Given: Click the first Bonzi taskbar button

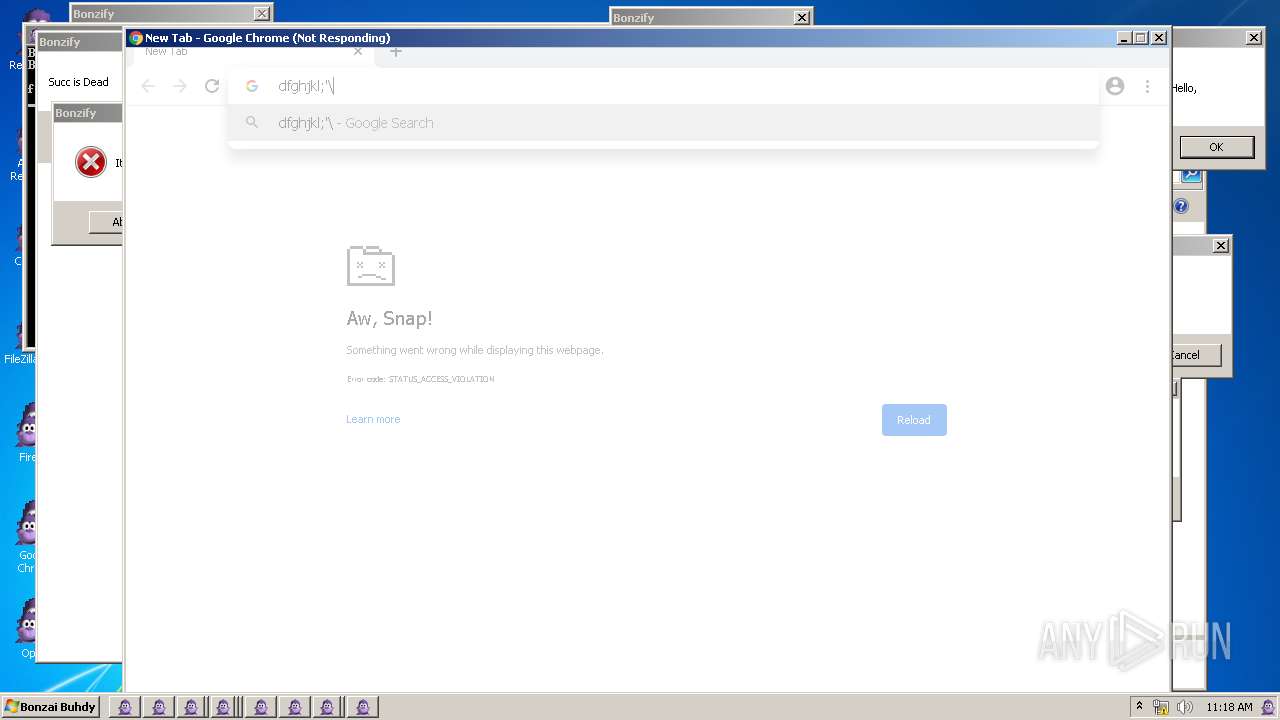Looking at the screenshot, I should [124, 707].
